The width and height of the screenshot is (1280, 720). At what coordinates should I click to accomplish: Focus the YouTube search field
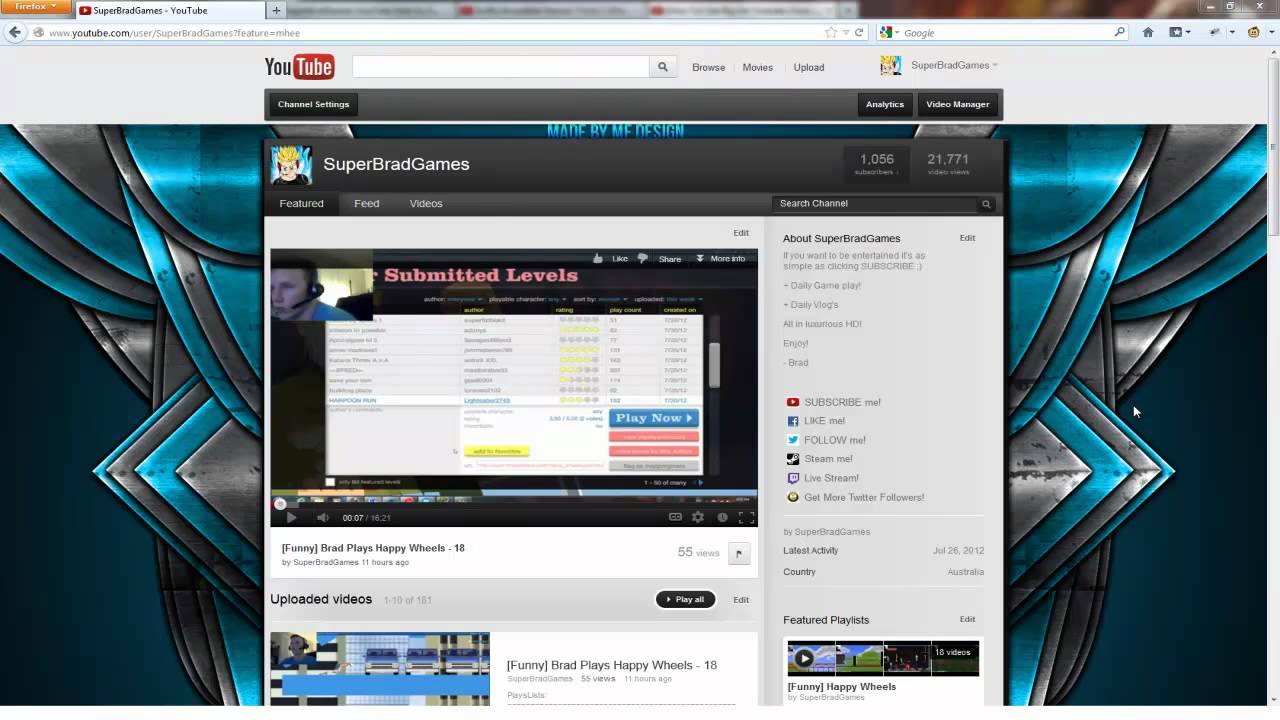pos(501,67)
